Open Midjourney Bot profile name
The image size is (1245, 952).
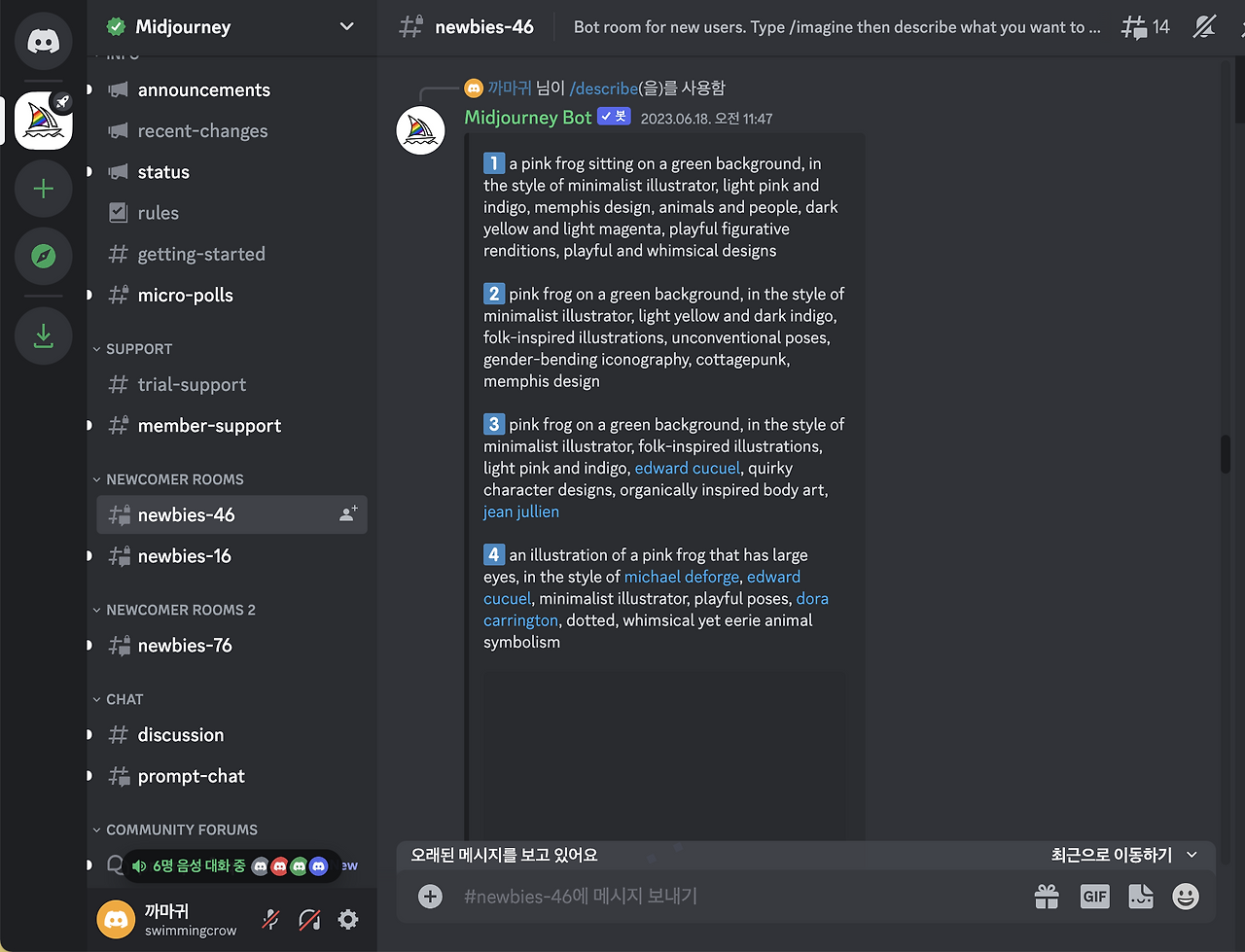[x=528, y=118]
